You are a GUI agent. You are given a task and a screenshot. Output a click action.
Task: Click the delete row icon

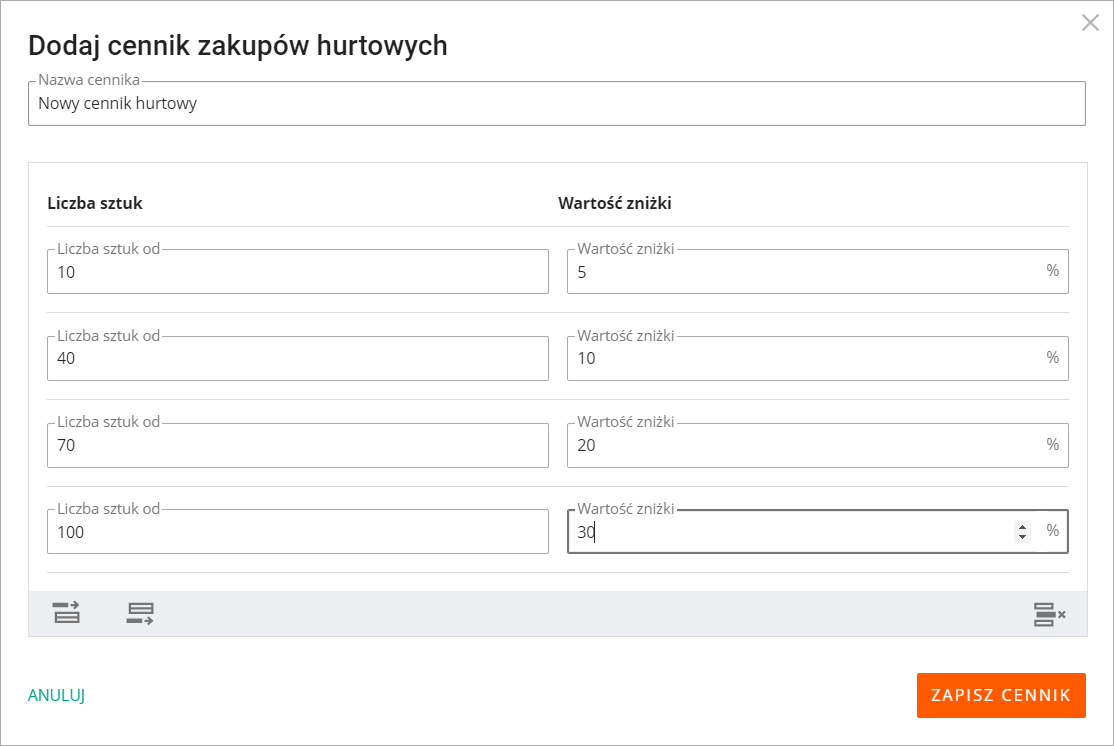pyautogui.click(x=1048, y=614)
